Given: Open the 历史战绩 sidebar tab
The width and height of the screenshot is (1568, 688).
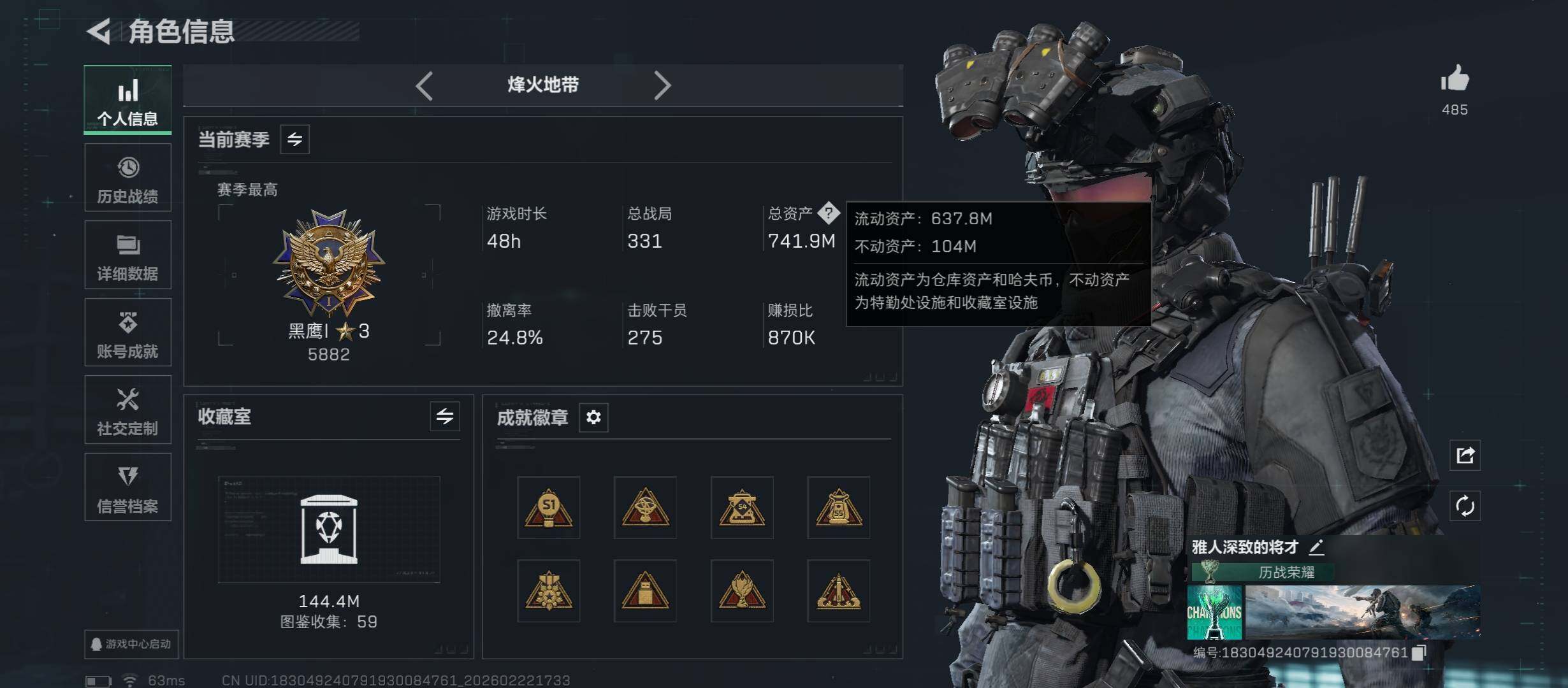Looking at the screenshot, I should tap(127, 178).
